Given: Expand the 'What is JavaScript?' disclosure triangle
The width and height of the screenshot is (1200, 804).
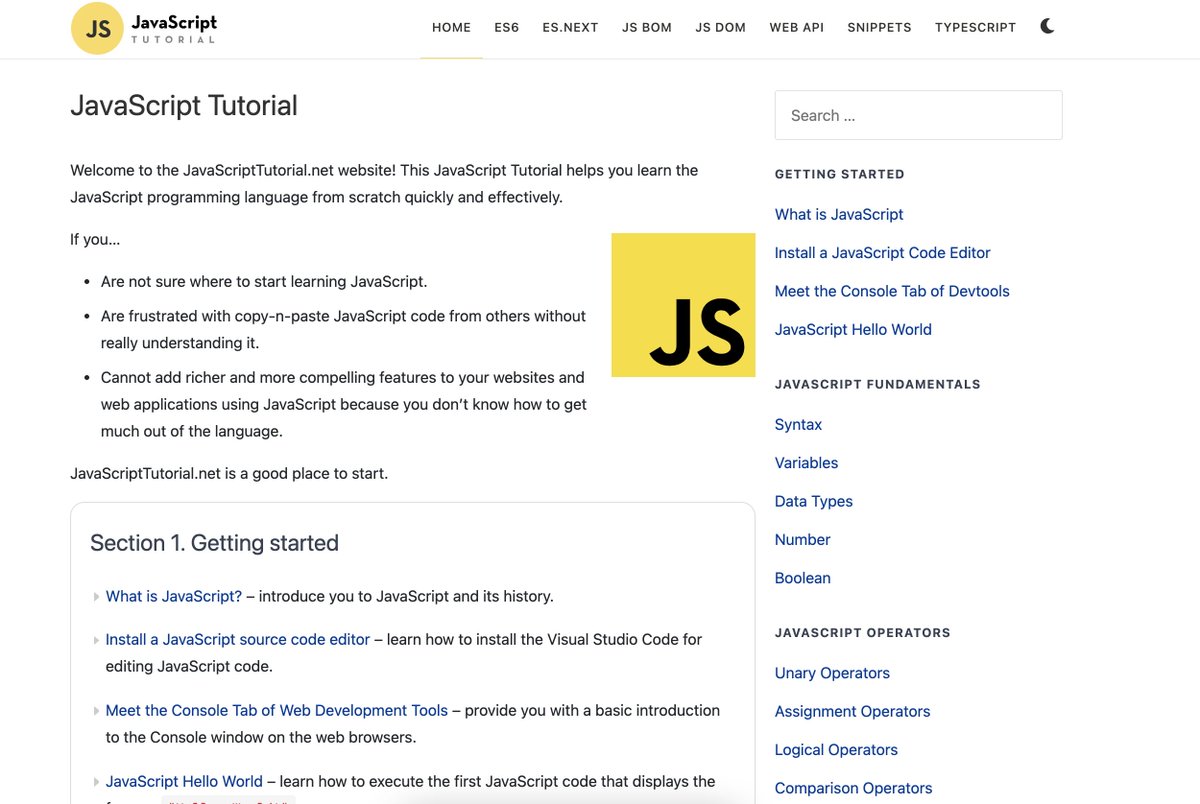Looking at the screenshot, I should click(95, 595).
